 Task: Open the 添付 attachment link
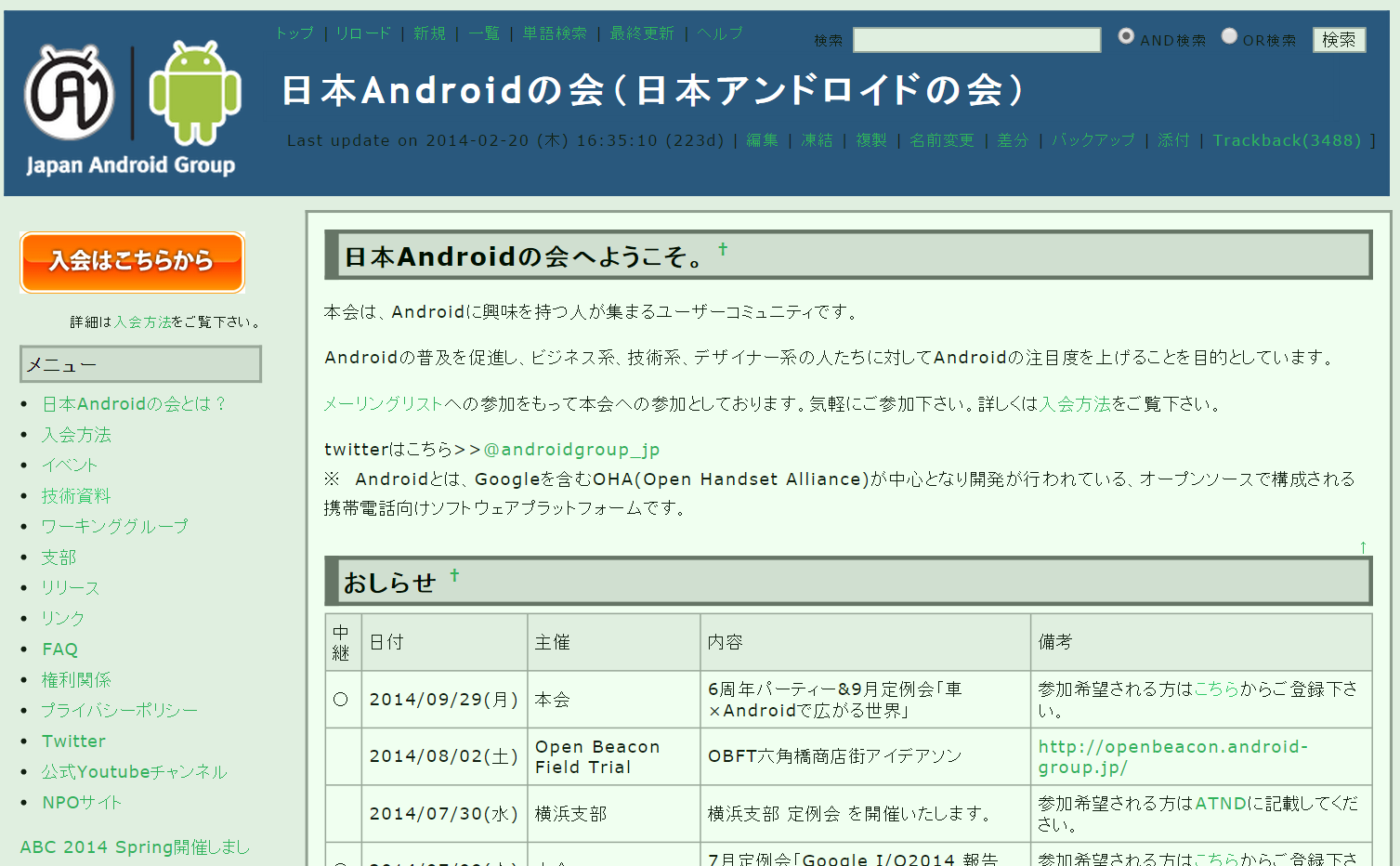1173,140
